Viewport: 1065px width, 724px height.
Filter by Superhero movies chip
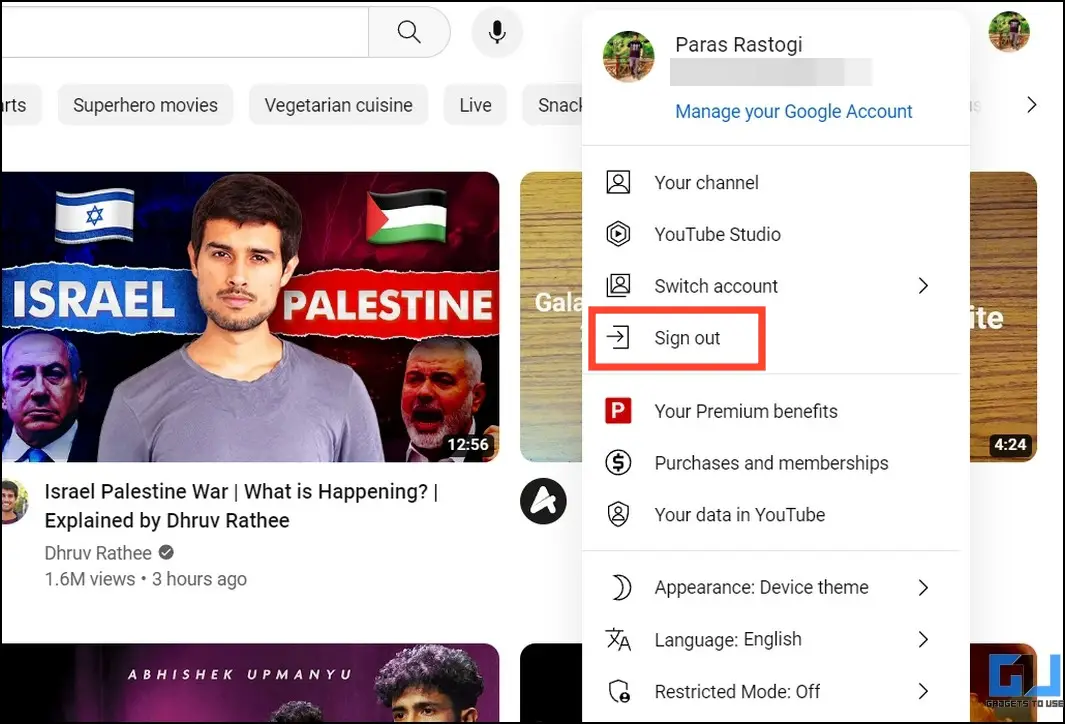click(145, 105)
